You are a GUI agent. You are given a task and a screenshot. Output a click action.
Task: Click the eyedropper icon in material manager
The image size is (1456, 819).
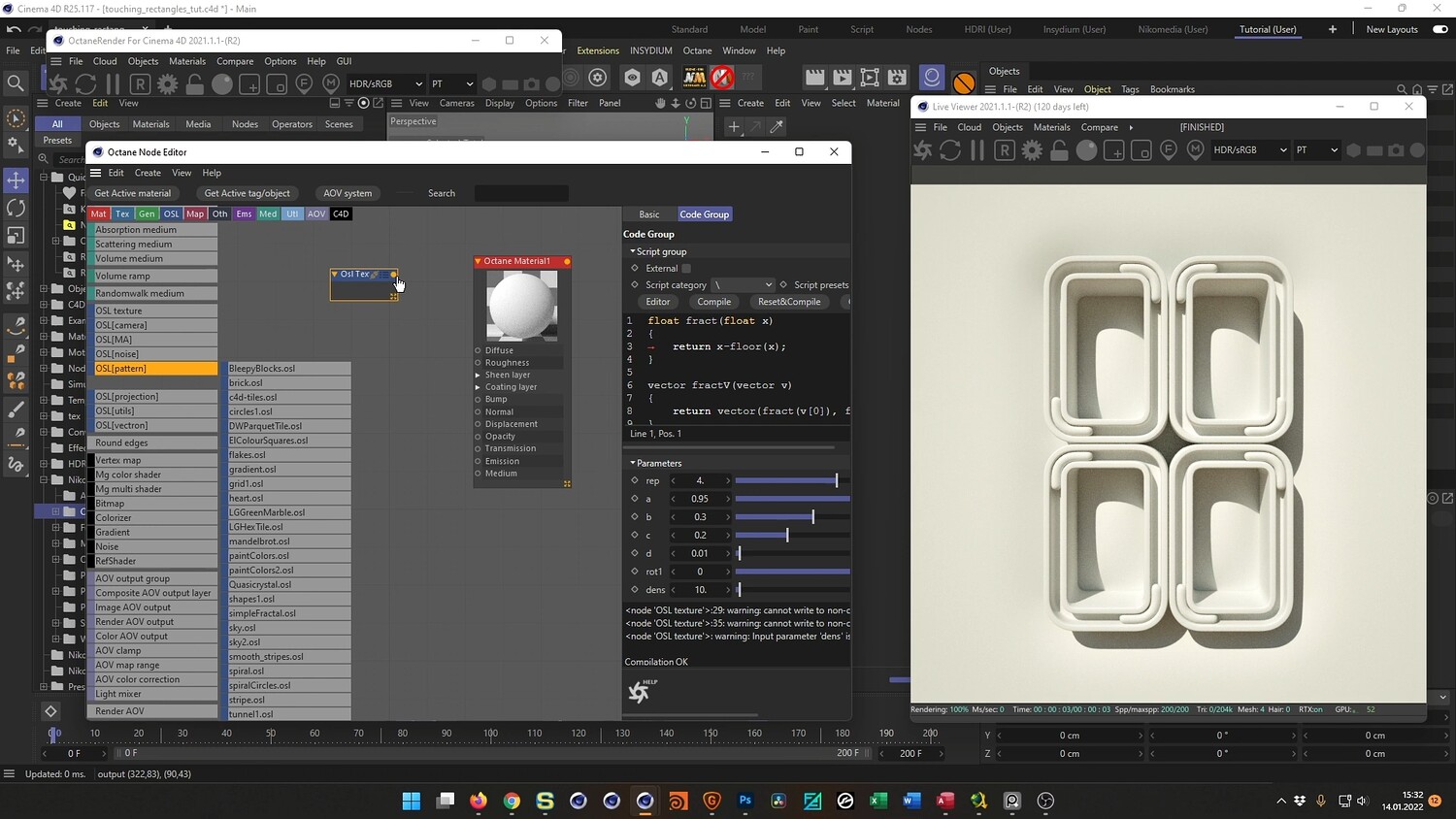[777, 126]
